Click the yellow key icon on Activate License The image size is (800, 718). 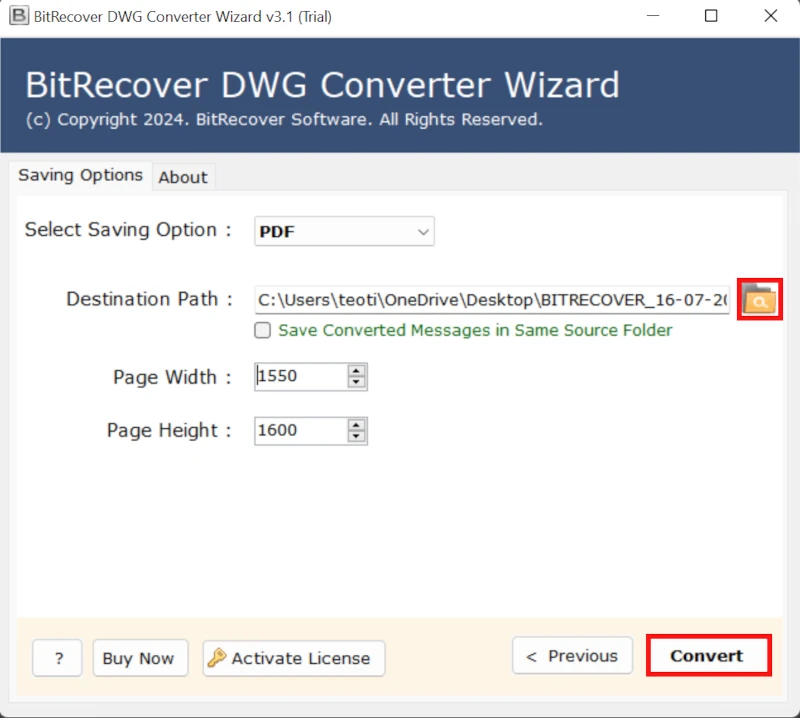(215, 658)
